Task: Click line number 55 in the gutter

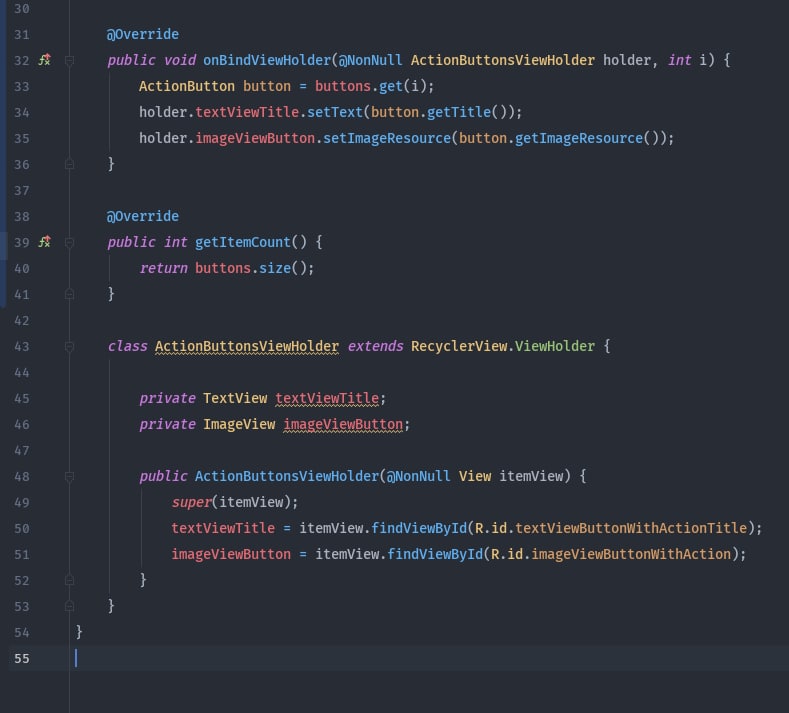Action: [22, 659]
